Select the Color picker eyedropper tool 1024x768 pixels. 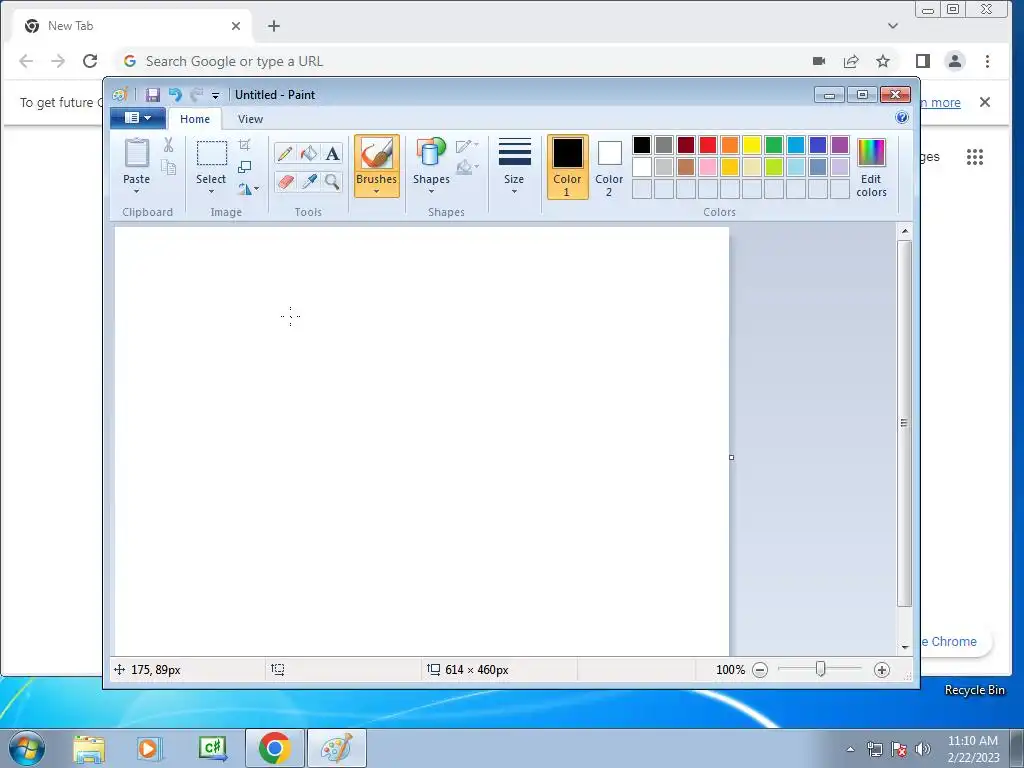(309, 181)
